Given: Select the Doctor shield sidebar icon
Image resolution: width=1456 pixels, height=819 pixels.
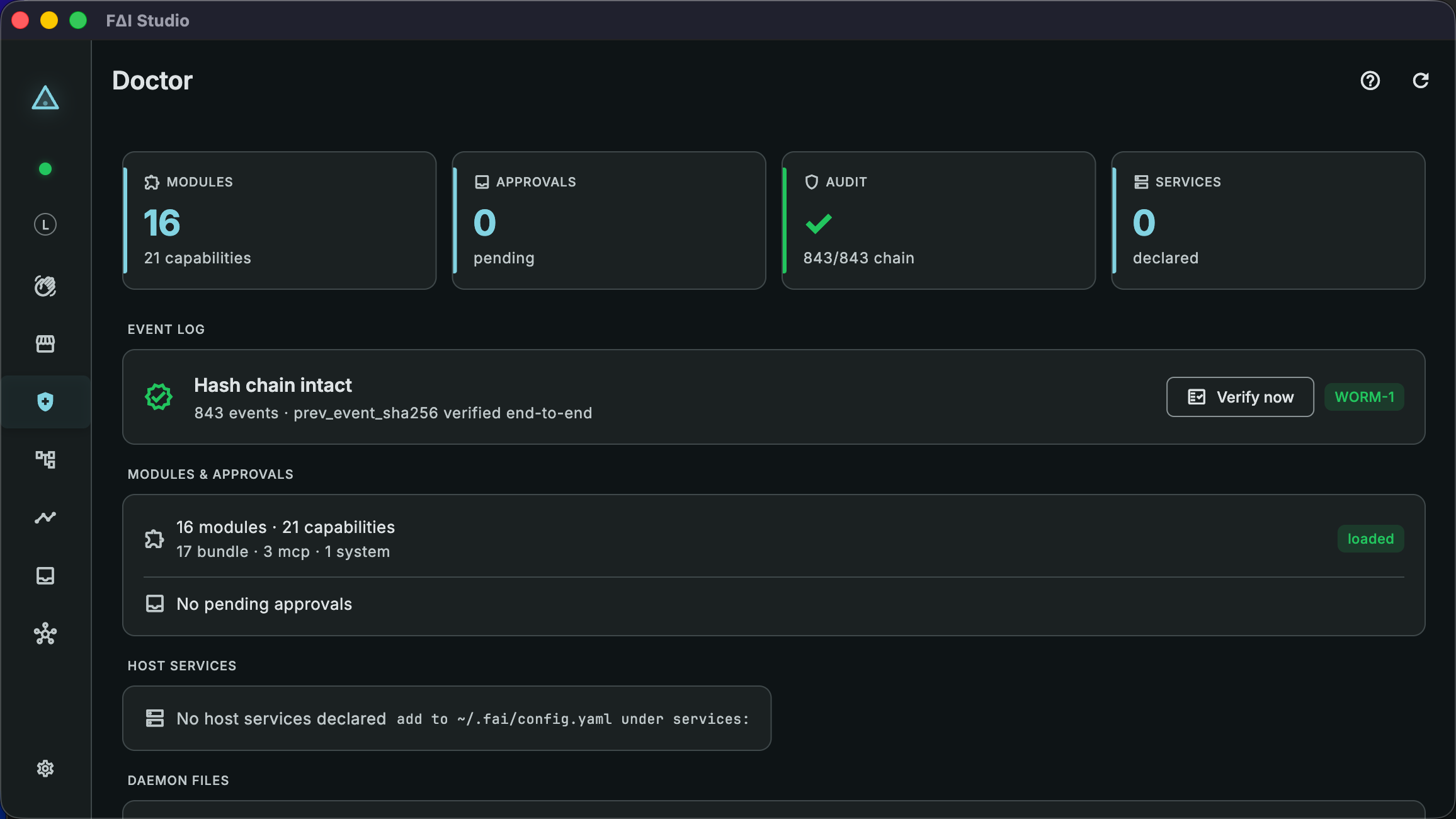Looking at the screenshot, I should point(45,402).
